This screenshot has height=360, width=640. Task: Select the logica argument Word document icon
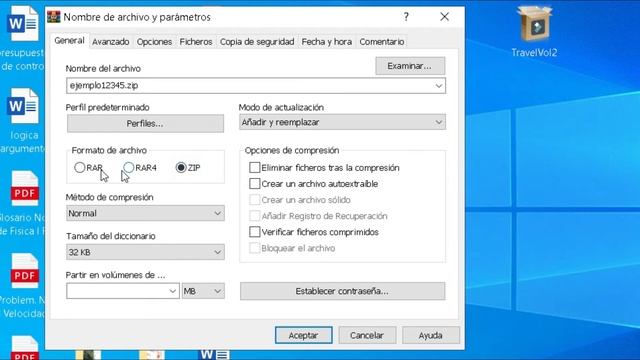[x=22, y=121]
